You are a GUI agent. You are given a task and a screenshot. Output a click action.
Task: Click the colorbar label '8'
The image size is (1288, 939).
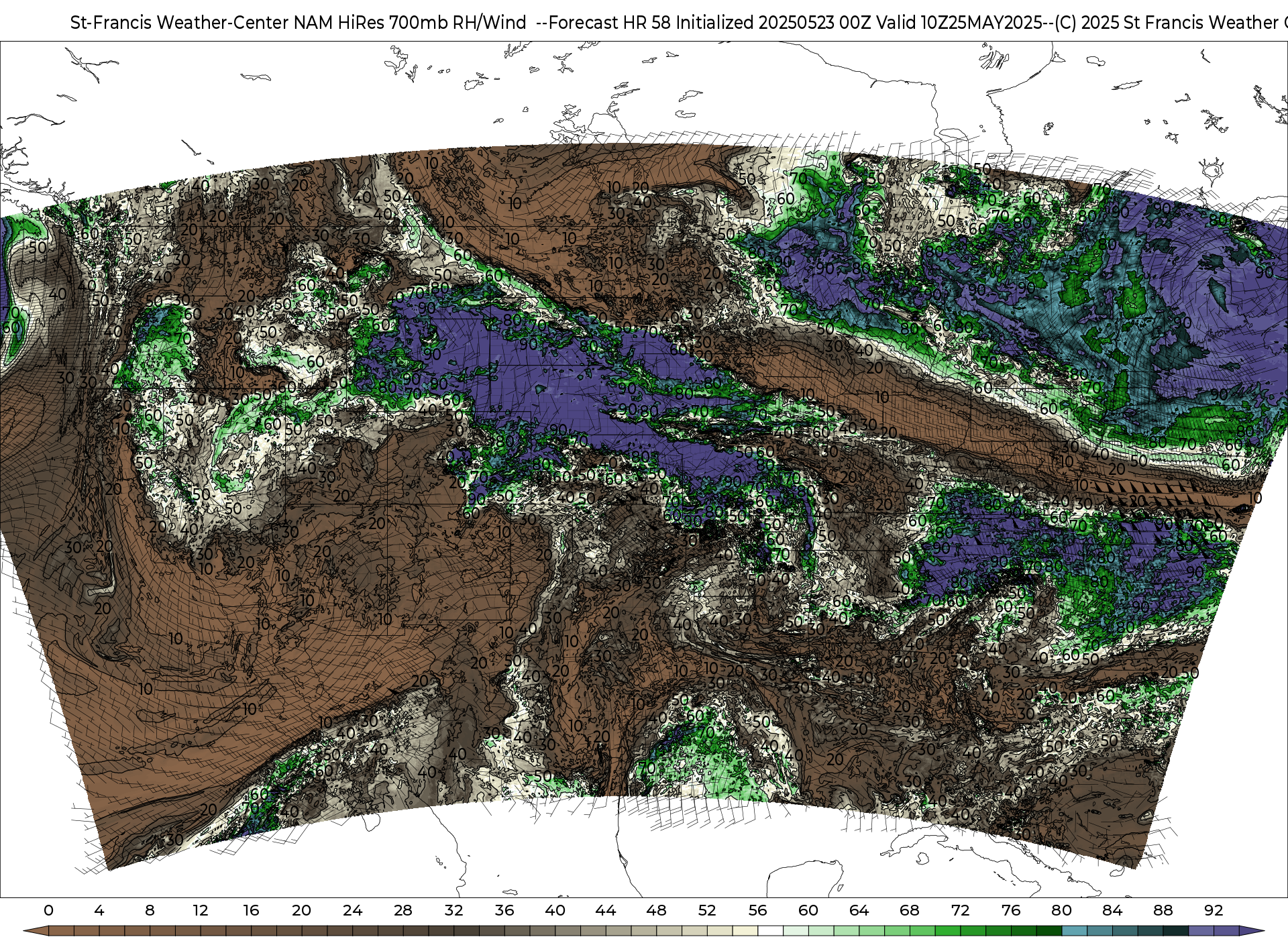[x=150, y=910]
